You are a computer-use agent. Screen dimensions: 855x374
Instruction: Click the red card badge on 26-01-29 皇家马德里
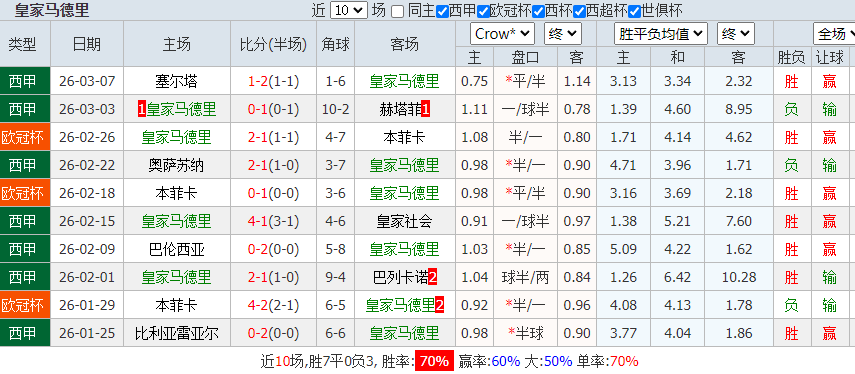[x=439, y=305]
